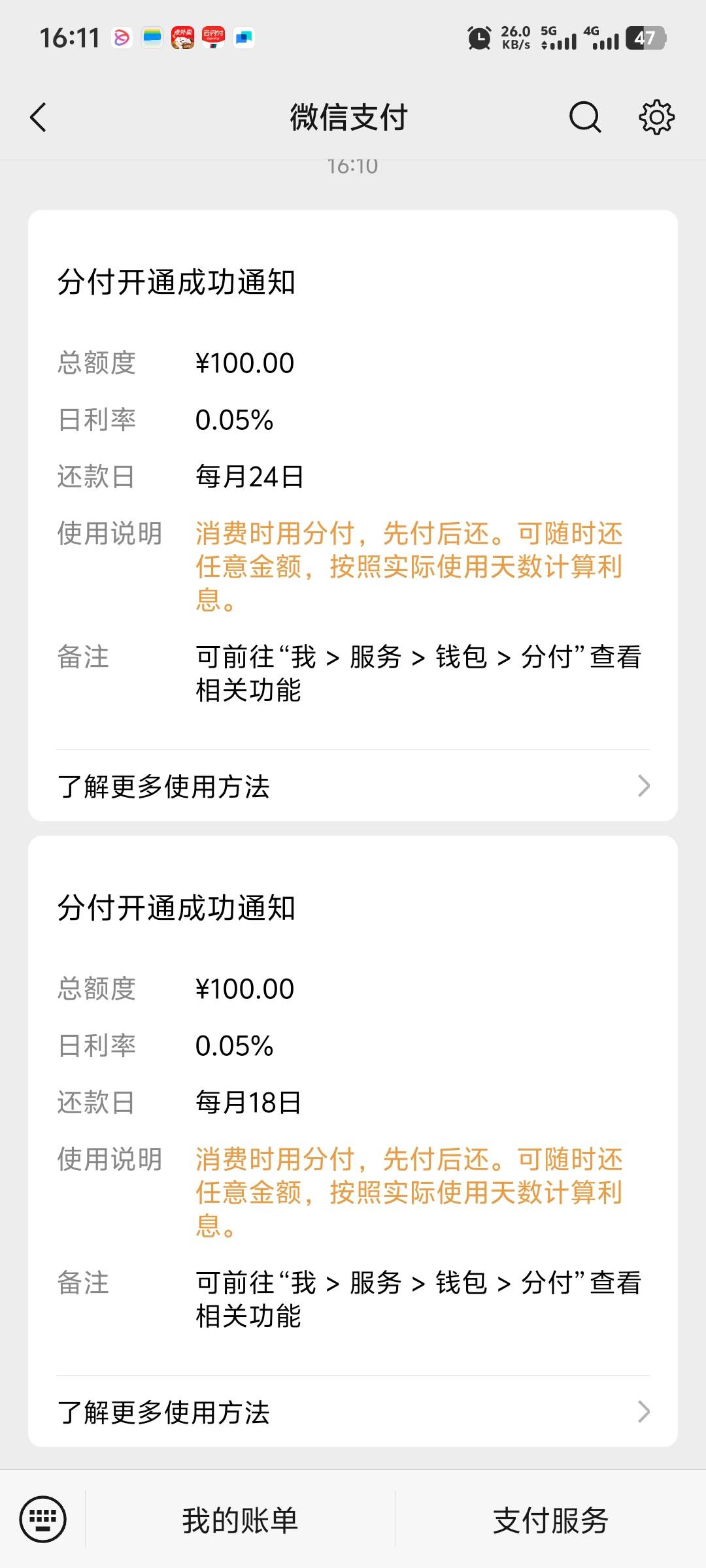Open WeChat Pay settings gear
This screenshot has height=1568, width=706.
coord(656,118)
